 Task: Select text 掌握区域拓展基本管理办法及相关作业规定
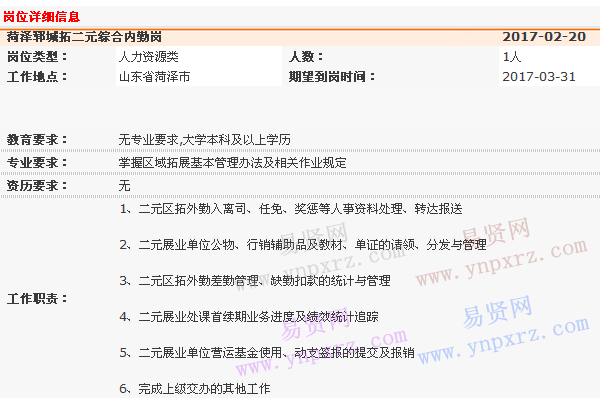232,163
